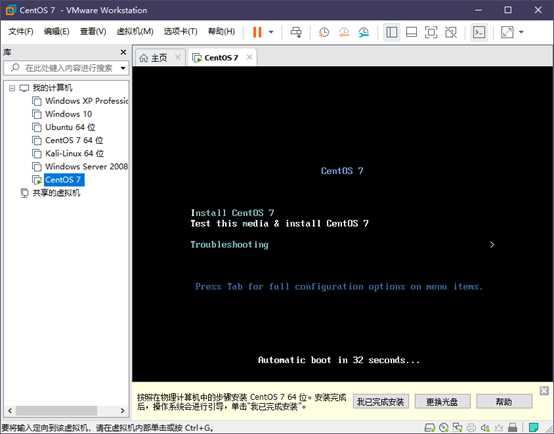Click the library horizontal scrollbar thumb
The image size is (554, 434).
point(57,411)
